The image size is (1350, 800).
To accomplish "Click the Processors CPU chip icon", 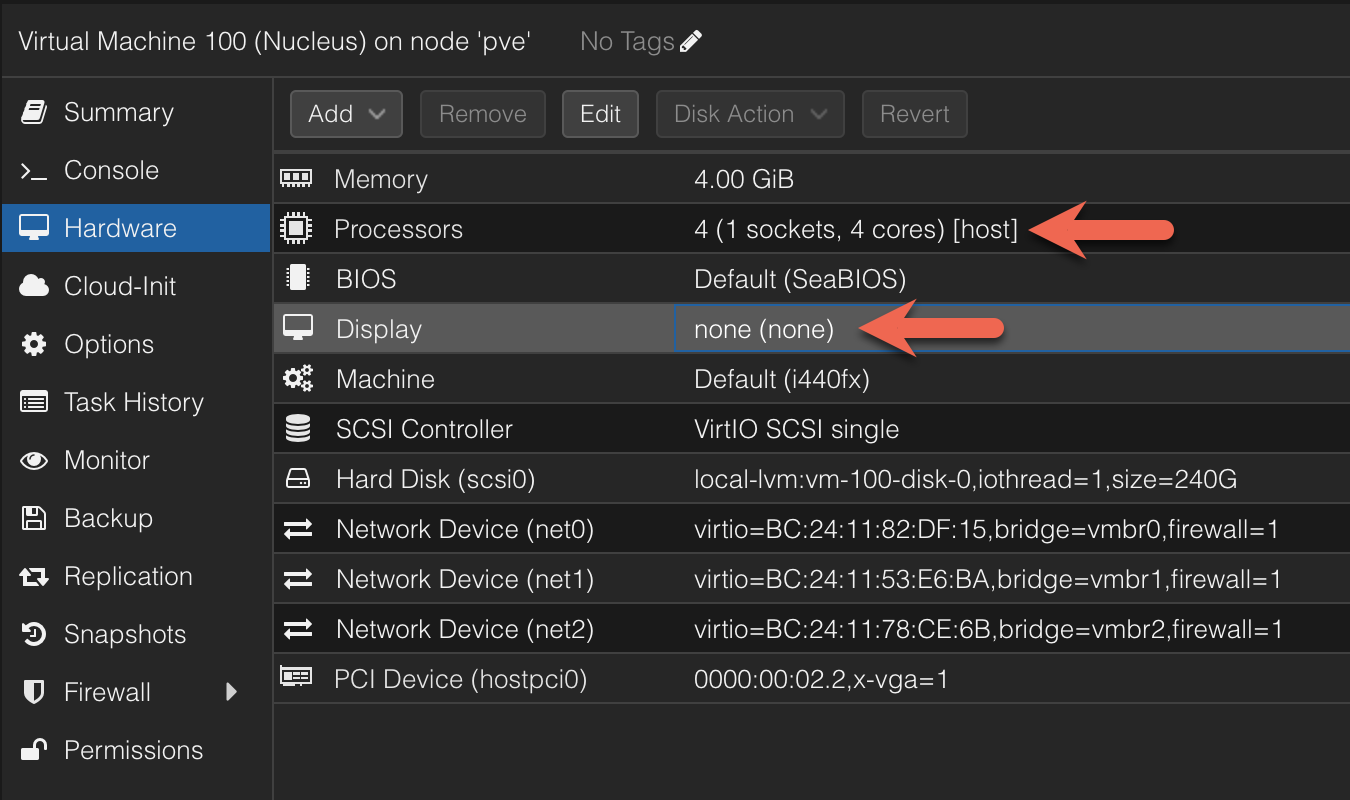I will 297,229.
